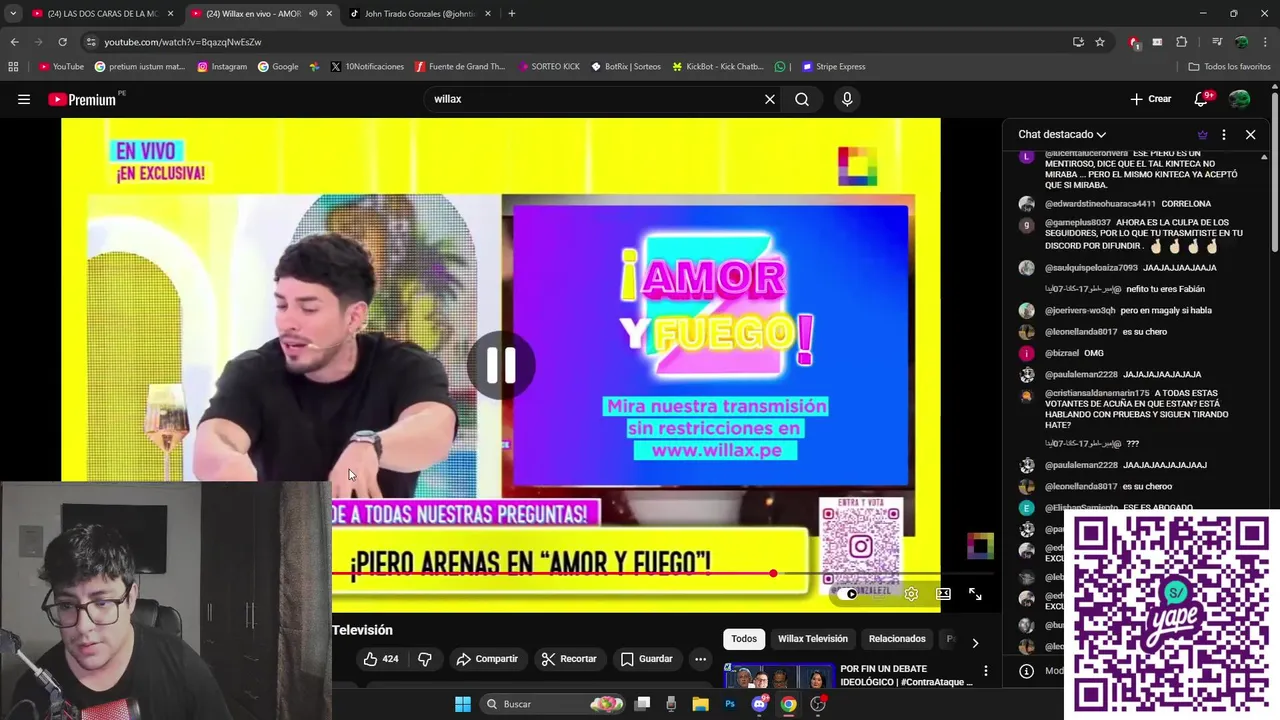Switch to John Tirado Gonzales tab
Image resolution: width=1280 pixels, height=720 pixels.
click(x=420, y=14)
